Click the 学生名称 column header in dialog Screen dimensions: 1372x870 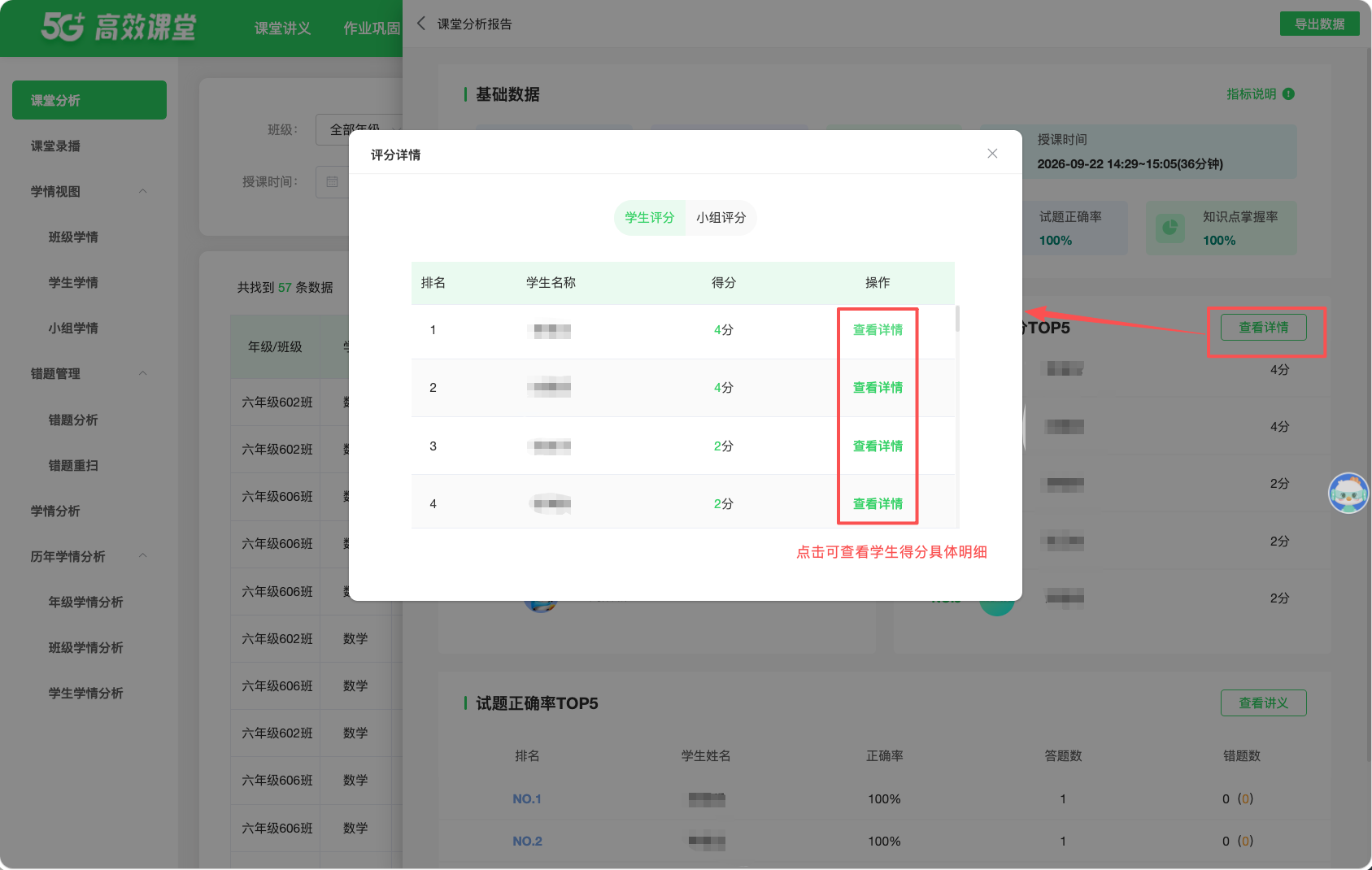551,283
